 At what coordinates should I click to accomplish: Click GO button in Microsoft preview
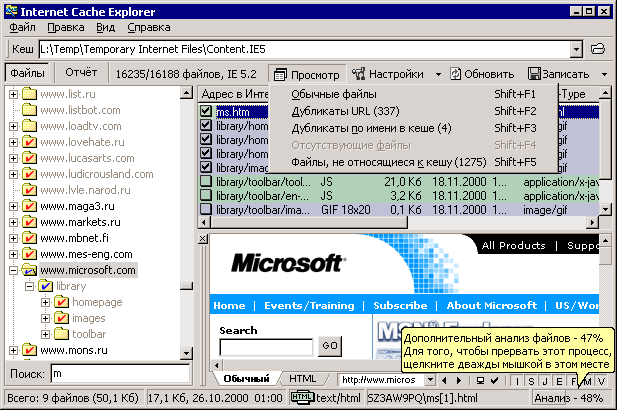pos(330,345)
